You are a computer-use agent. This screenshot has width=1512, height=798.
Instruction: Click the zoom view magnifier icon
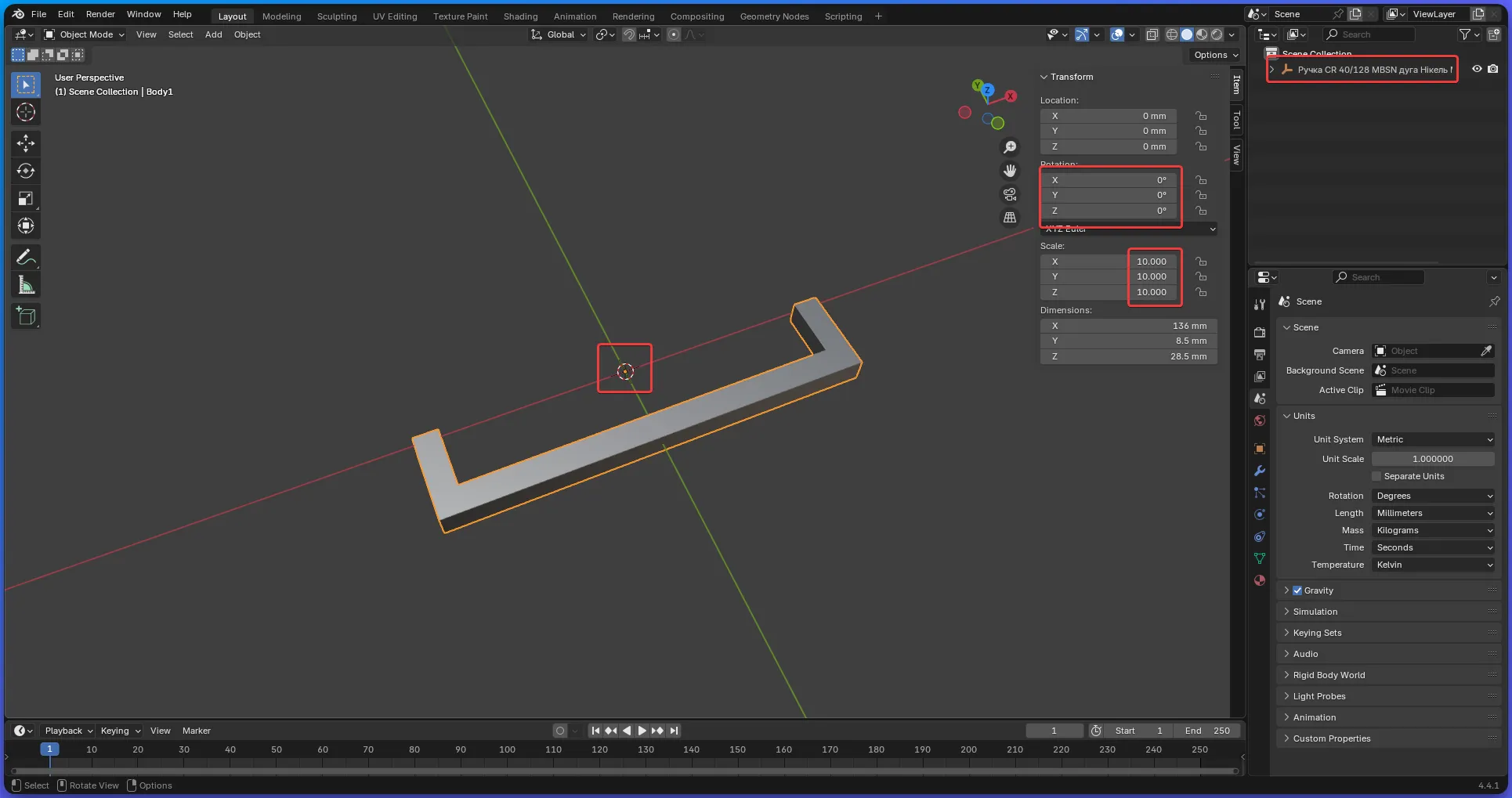[x=1010, y=147]
